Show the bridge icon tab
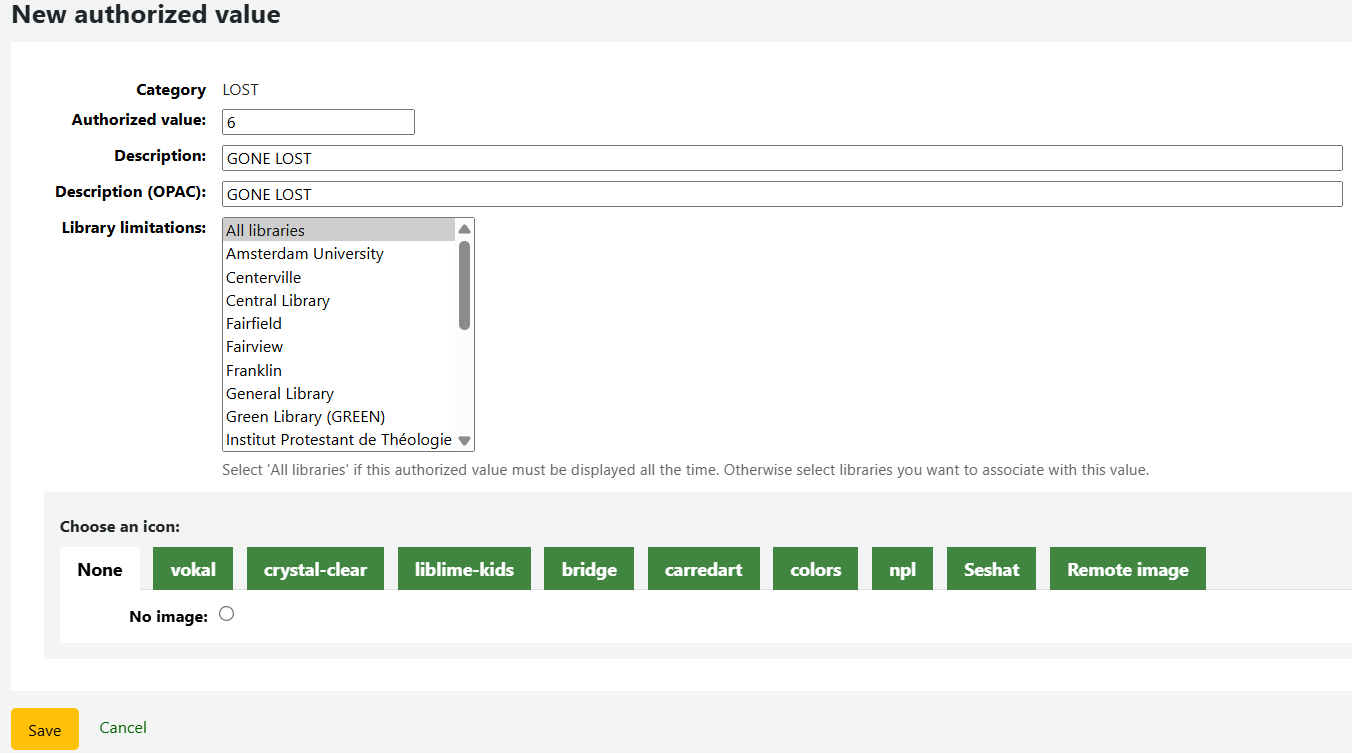The width and height of the screenshot is (1352, 753). pos(589,569)
